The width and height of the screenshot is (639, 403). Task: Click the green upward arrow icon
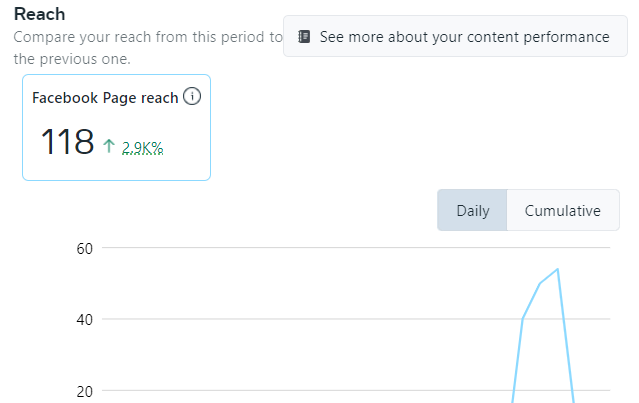109,146
